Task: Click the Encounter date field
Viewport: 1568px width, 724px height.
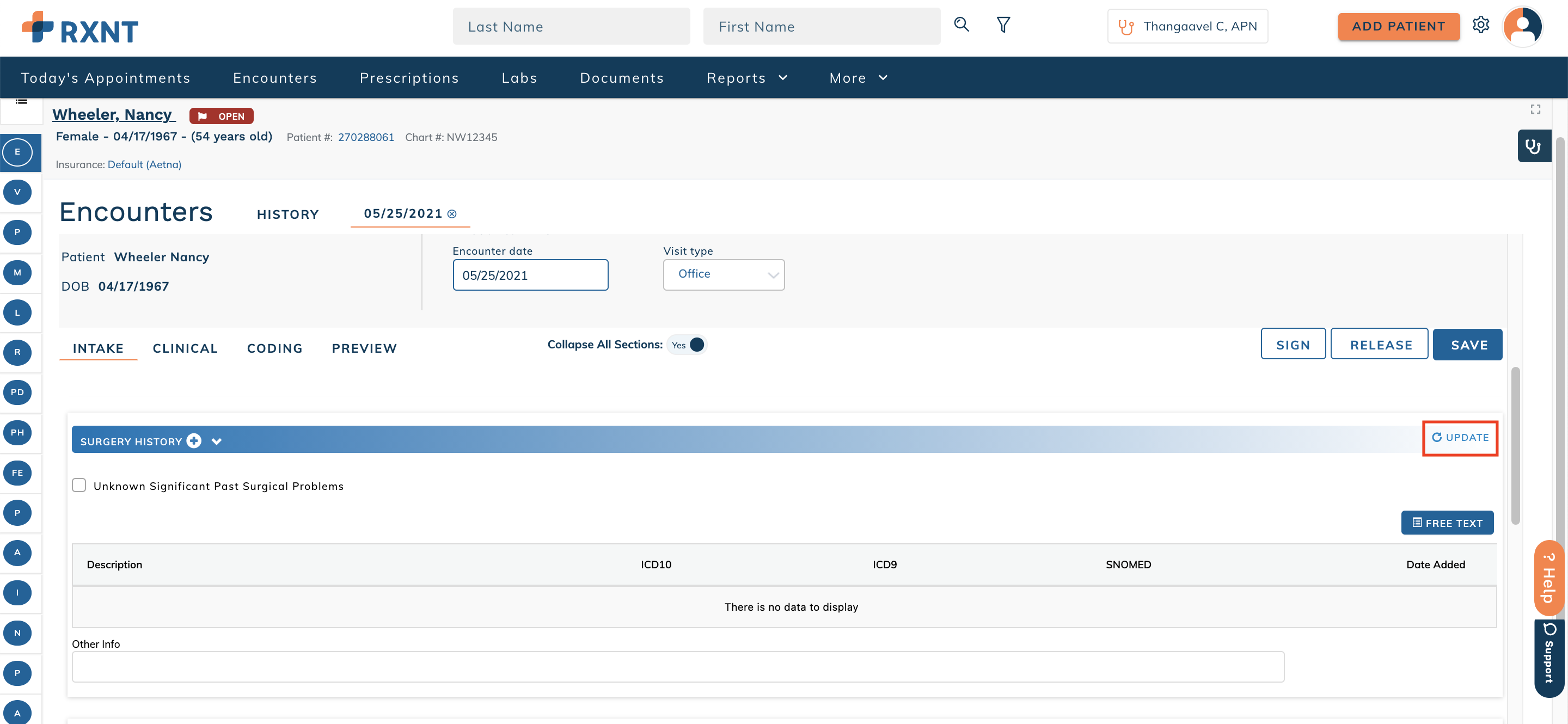Action: point(530,274)
